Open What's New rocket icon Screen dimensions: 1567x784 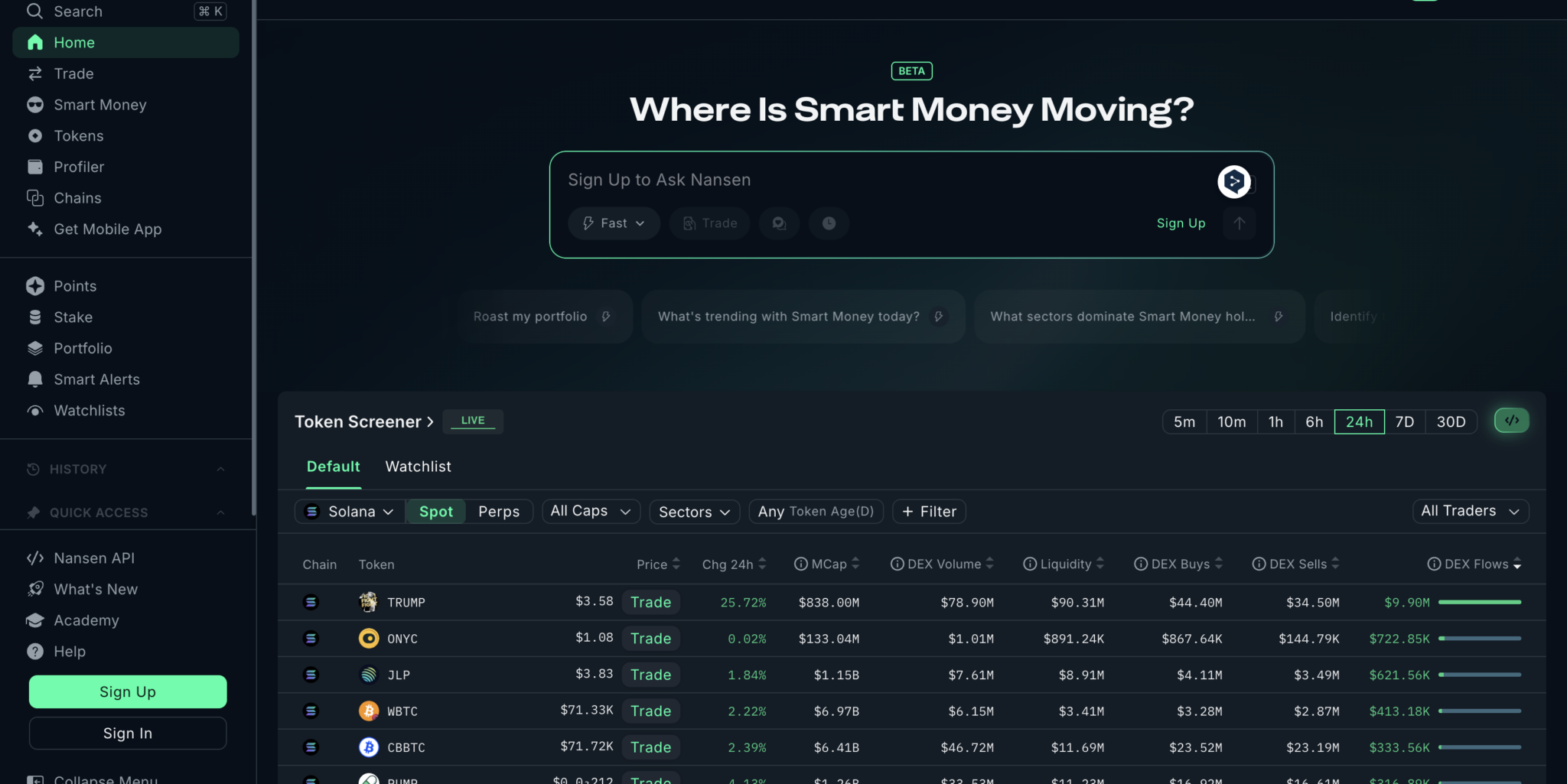pyautogui.click(x=35, y=589)
